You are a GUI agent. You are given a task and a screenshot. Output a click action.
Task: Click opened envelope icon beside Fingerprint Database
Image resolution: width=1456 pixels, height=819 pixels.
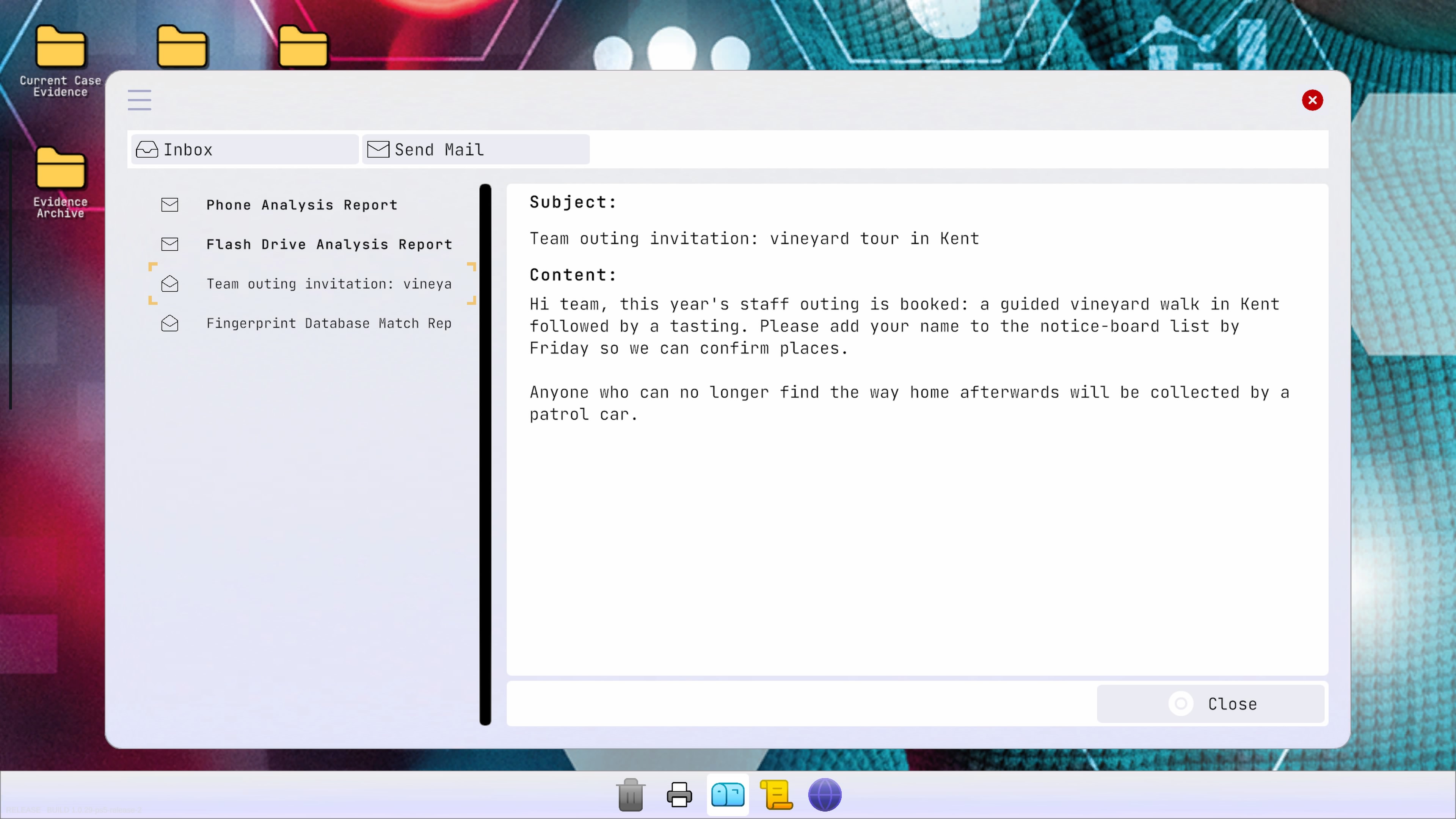click(x=169, y=323)
